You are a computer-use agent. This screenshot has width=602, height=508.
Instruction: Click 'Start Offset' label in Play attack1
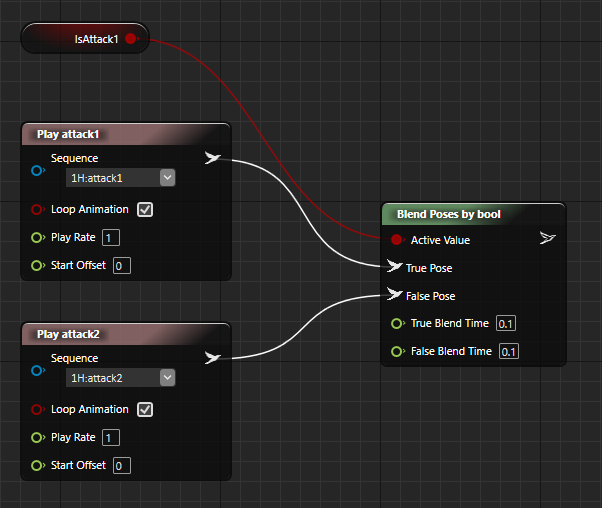coord(78,266)
